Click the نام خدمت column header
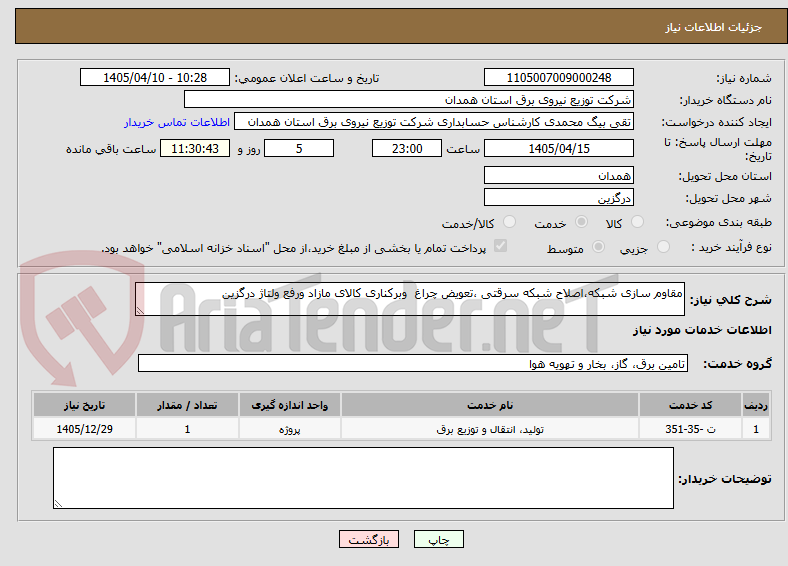 click(x=490, y=405)
